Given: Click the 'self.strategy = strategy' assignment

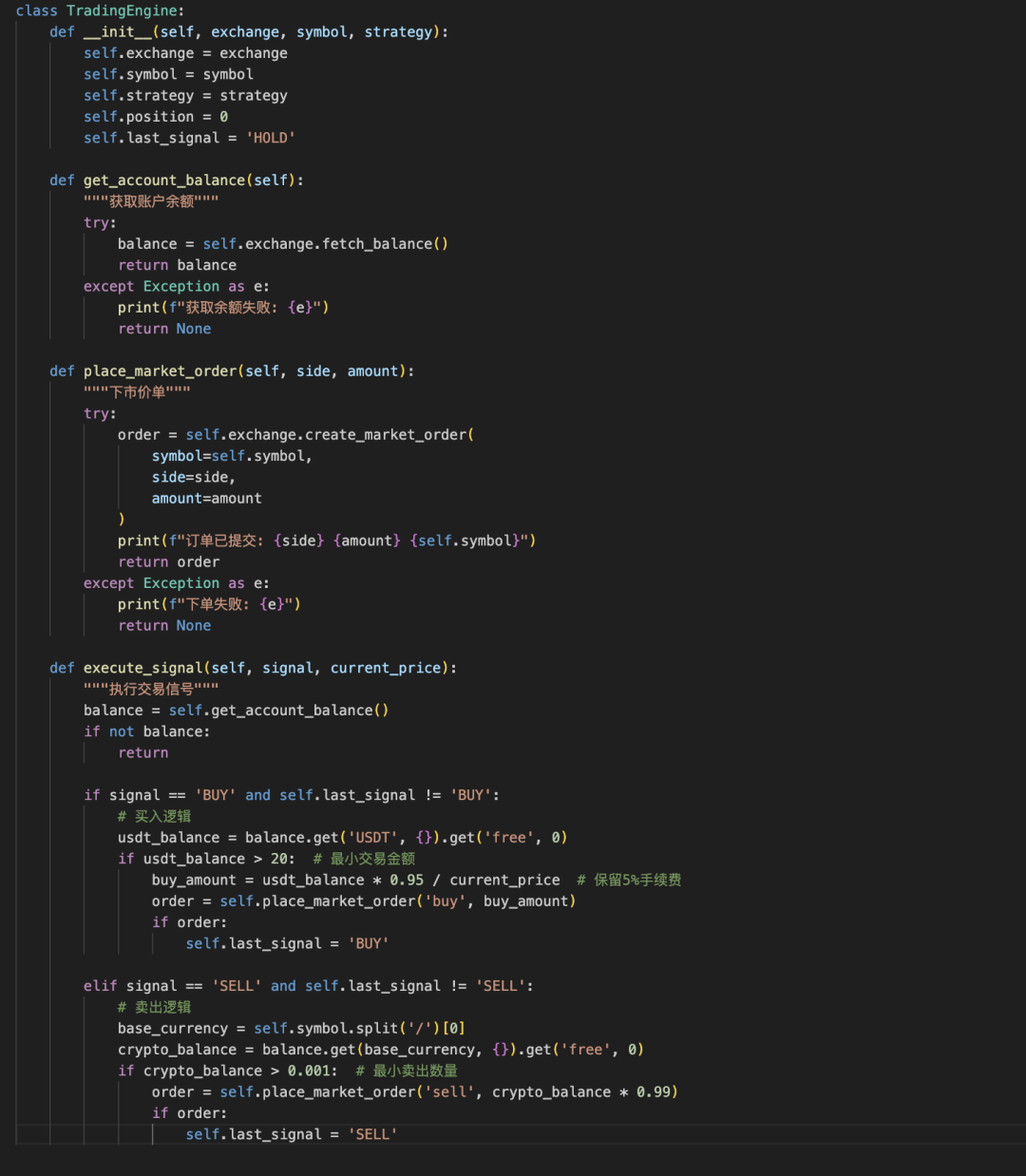Looking at the screenshot, I should (x=185, y=96).
